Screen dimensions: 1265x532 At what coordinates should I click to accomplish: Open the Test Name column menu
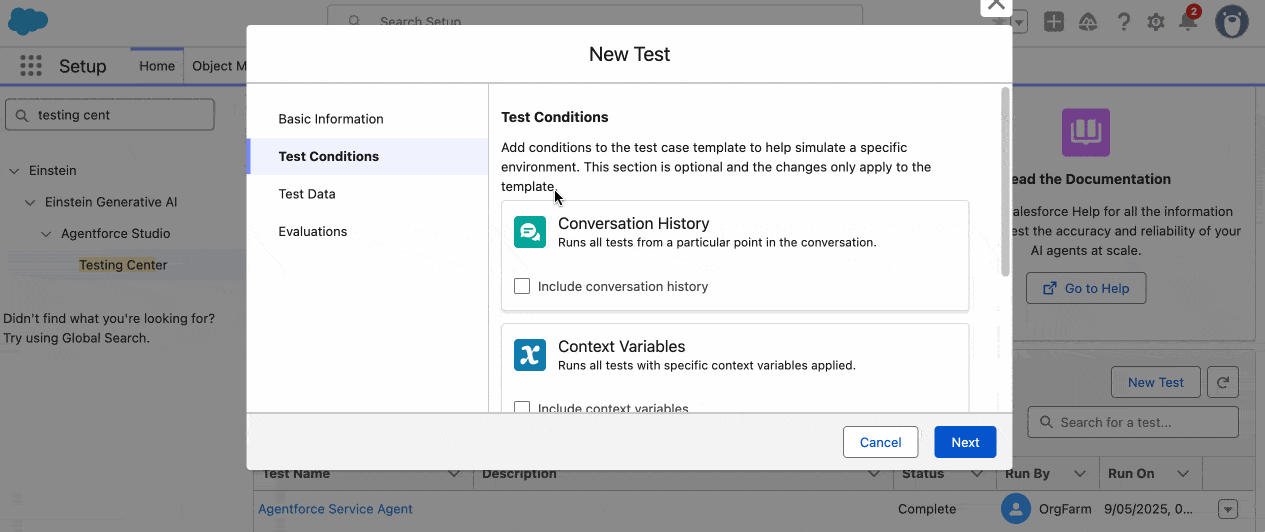tap(454, 474)
